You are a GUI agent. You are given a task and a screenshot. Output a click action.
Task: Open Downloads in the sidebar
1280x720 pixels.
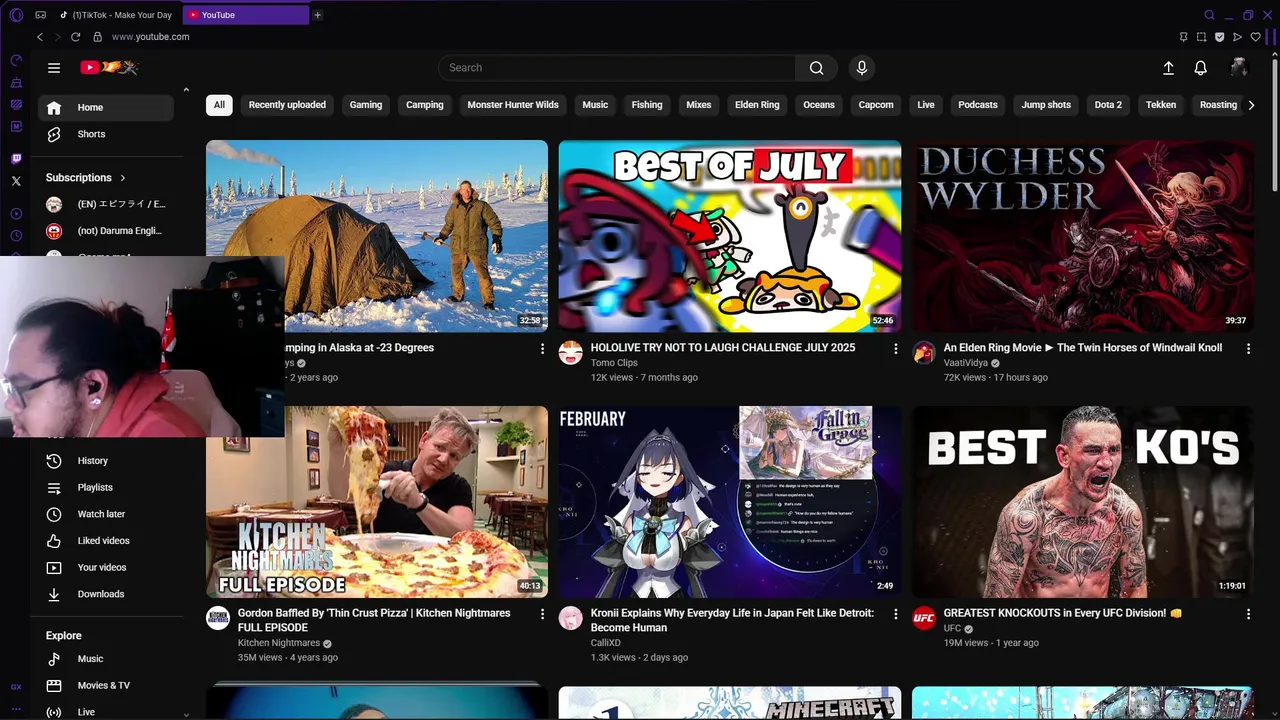click(x=106, y=594)
